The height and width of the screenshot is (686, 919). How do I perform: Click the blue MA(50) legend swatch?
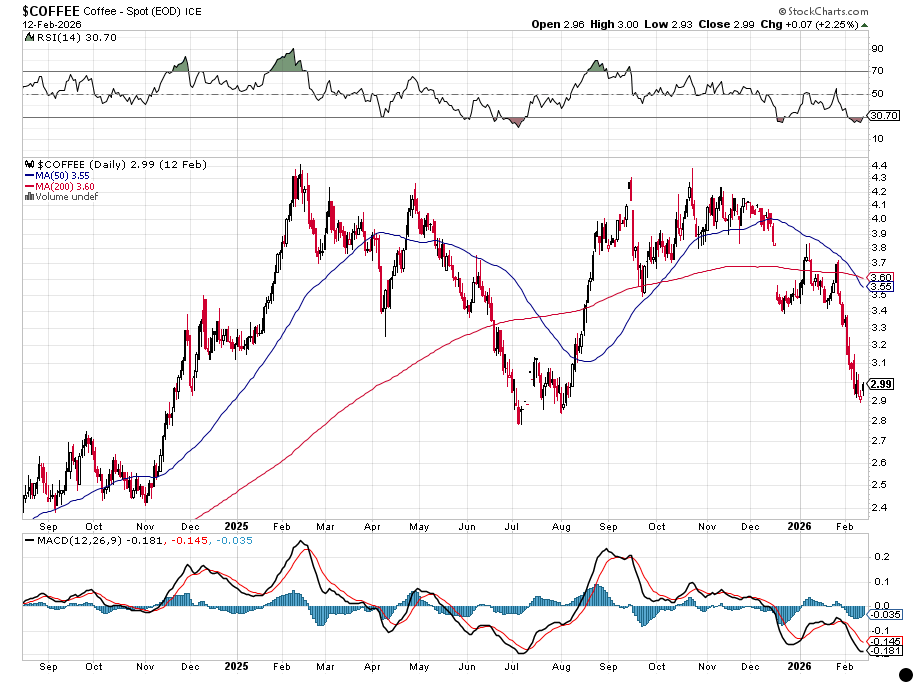click(x=27, y=174)
